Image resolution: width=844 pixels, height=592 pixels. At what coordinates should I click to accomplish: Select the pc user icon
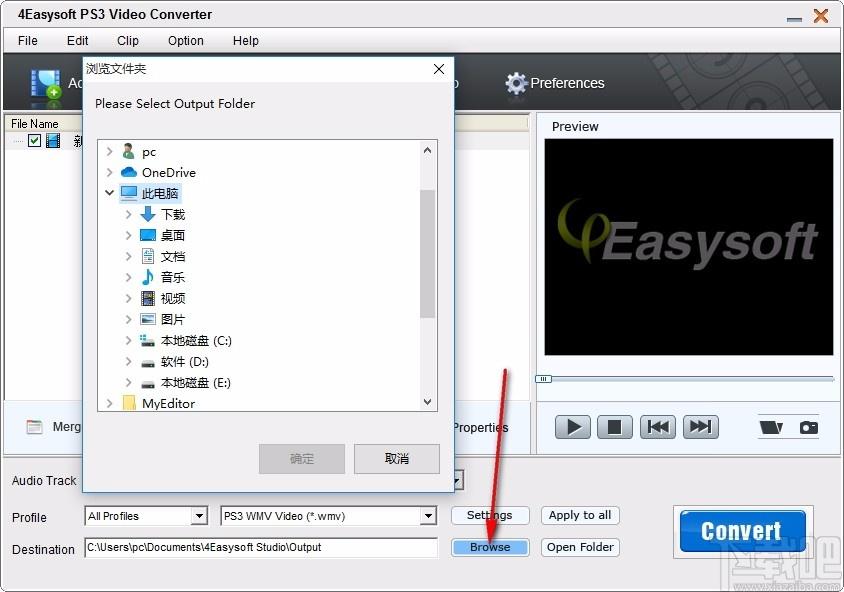tap(128, 152)
